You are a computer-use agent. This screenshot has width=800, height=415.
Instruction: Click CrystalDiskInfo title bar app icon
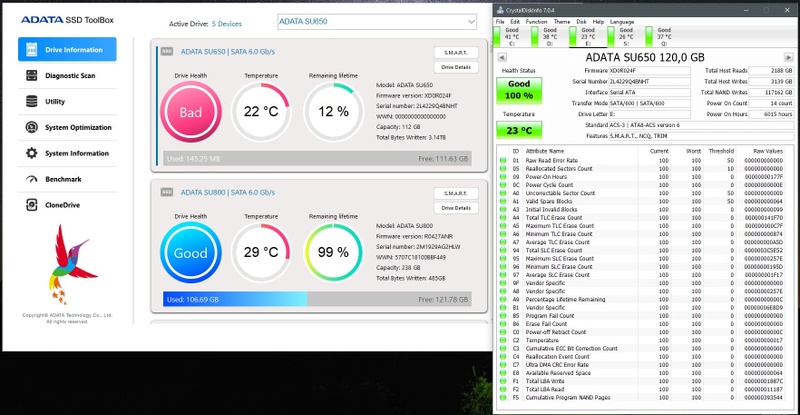tap(500, 10)
